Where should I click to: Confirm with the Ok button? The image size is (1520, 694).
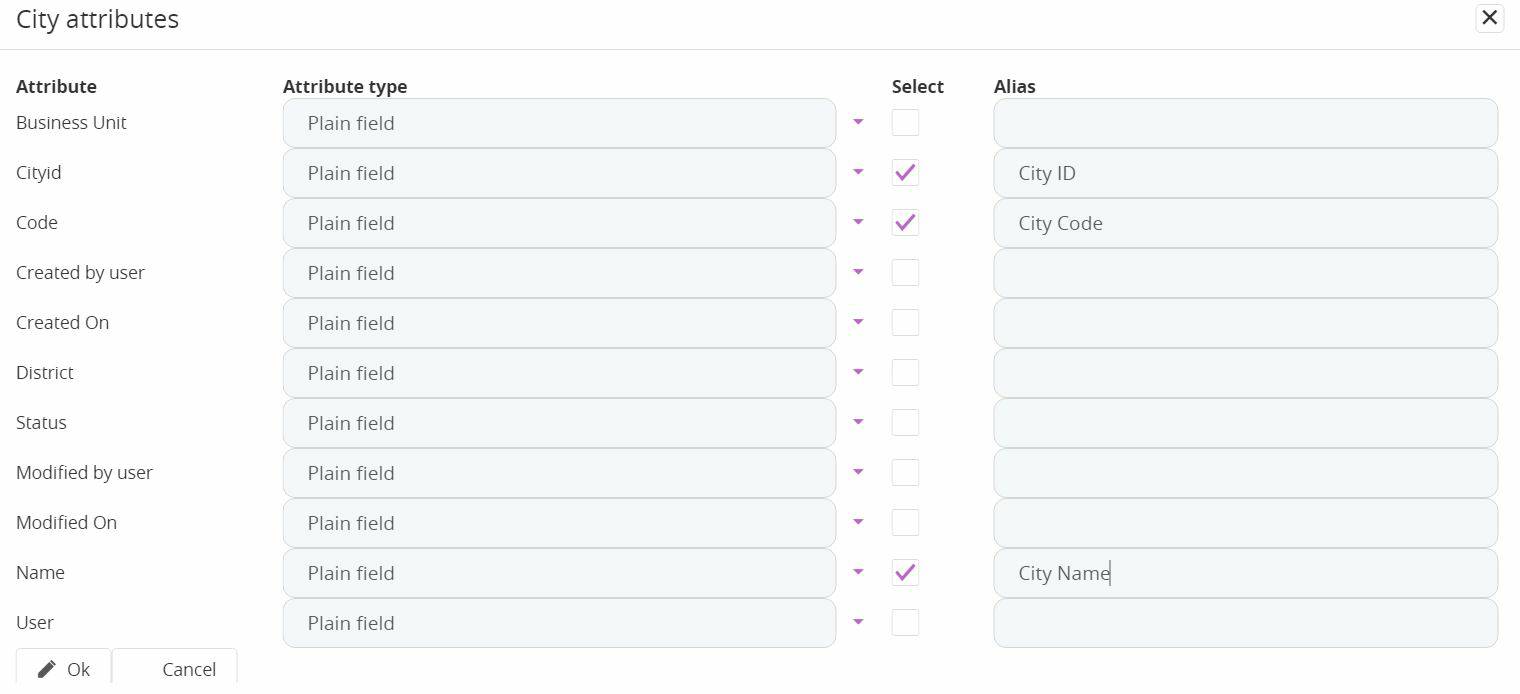click(64, 669)
